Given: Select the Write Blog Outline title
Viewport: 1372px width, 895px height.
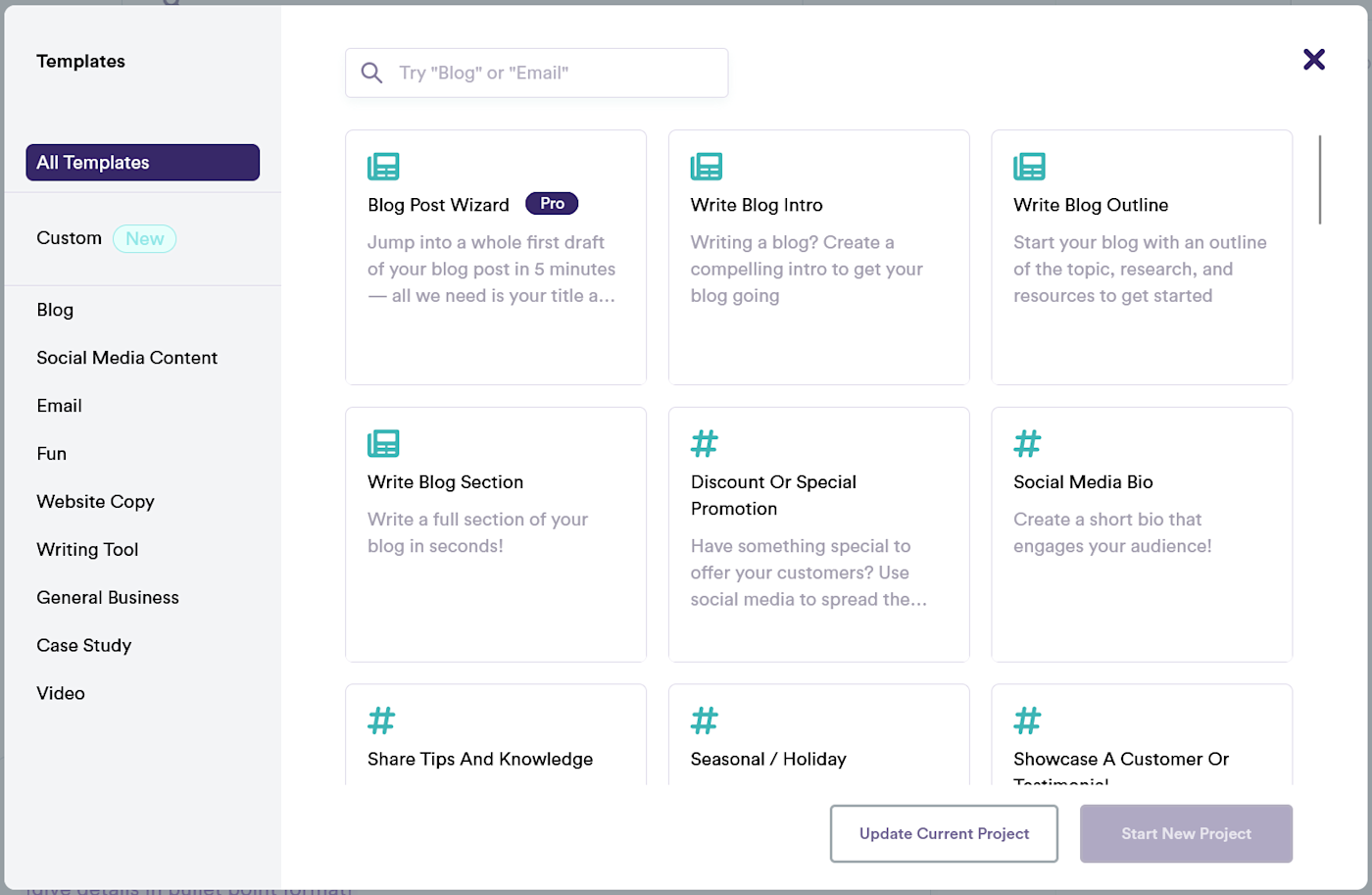Looking at the screenshot, I should (1091, 205).
